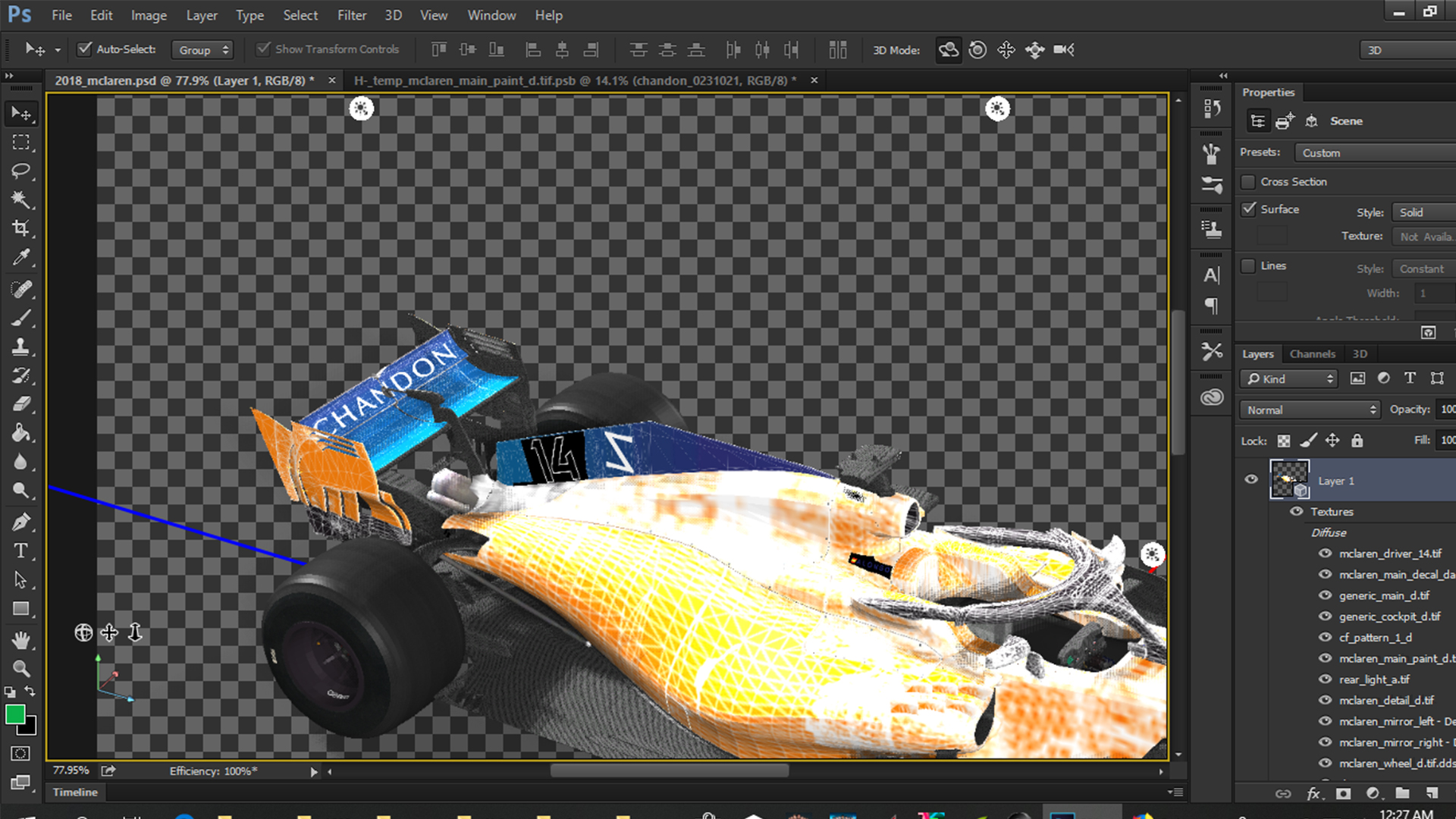The image size is (1456, 819).
Task: Open Move tool preset picker arrow
Action: coord(58,50)
